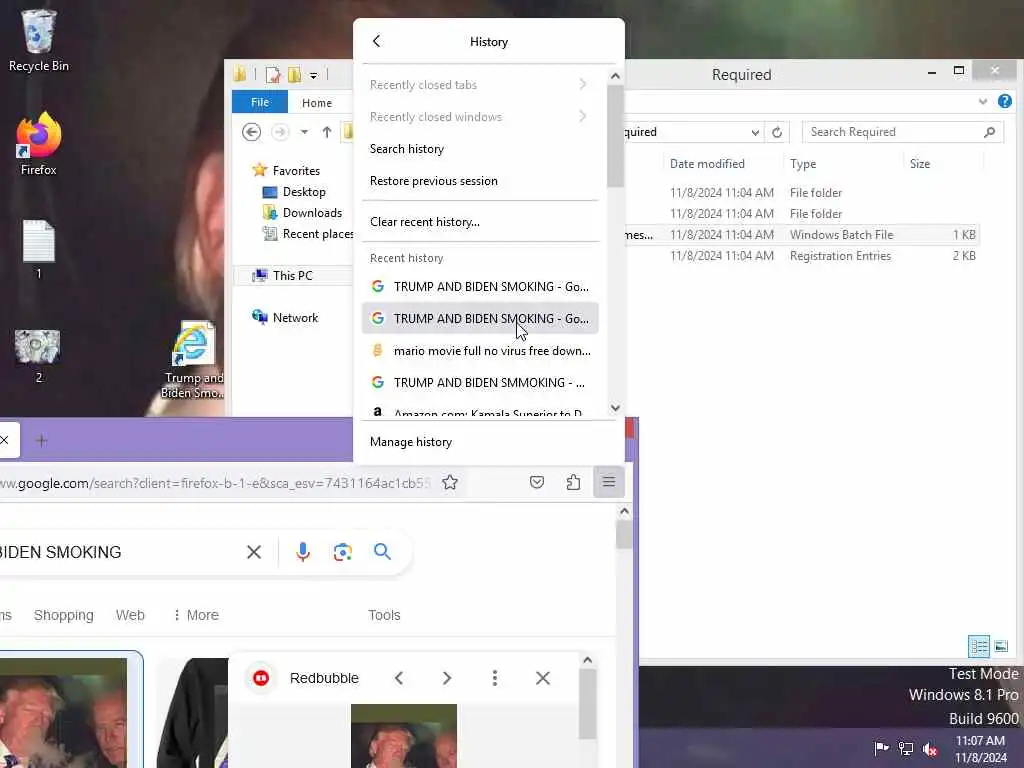Switch Google results to Web
The width and height of the screenshot is (1024, 768).
130,615
